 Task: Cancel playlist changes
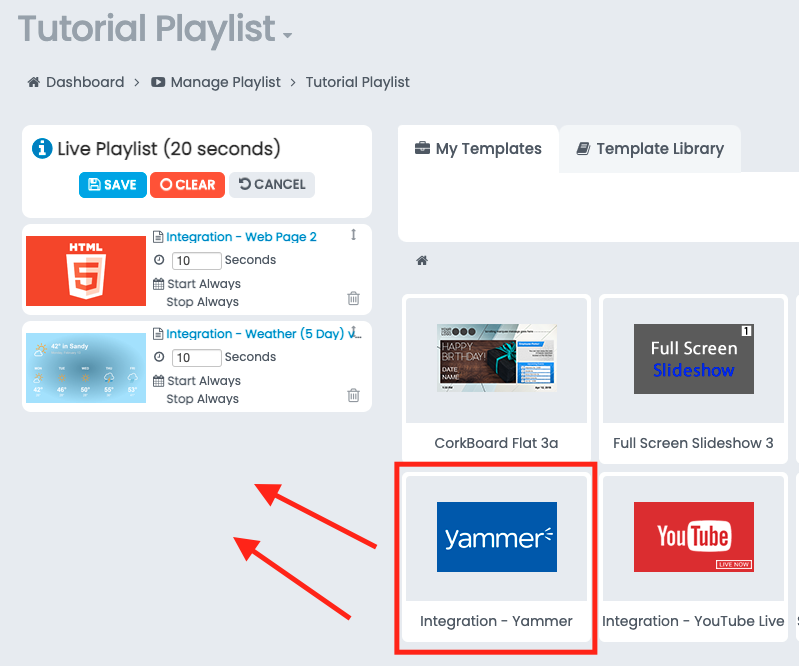[x=272, y=184]
